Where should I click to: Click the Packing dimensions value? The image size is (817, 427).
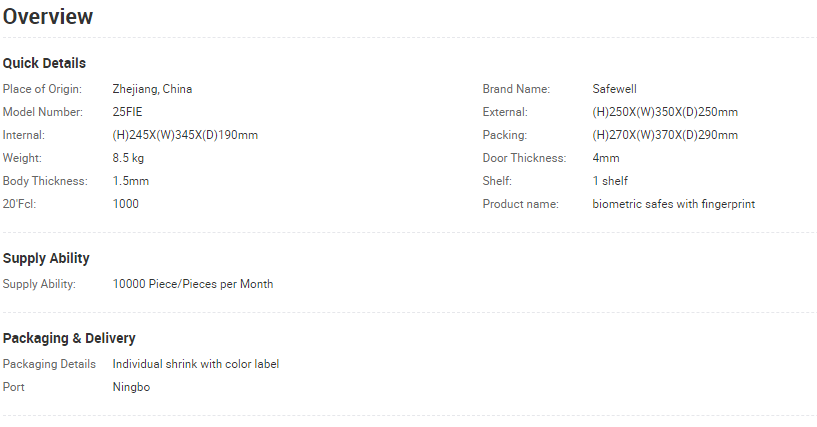(665, 135)
